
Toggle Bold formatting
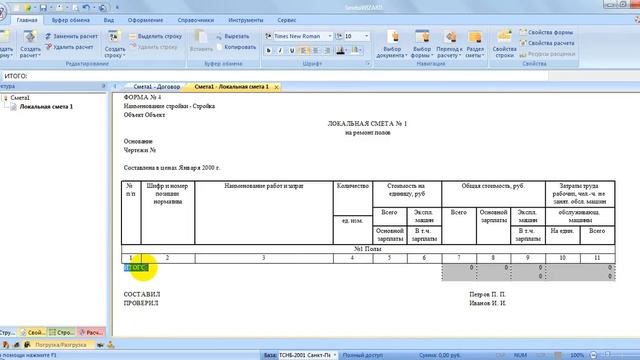pyautogui.click(x=269, y=51)
